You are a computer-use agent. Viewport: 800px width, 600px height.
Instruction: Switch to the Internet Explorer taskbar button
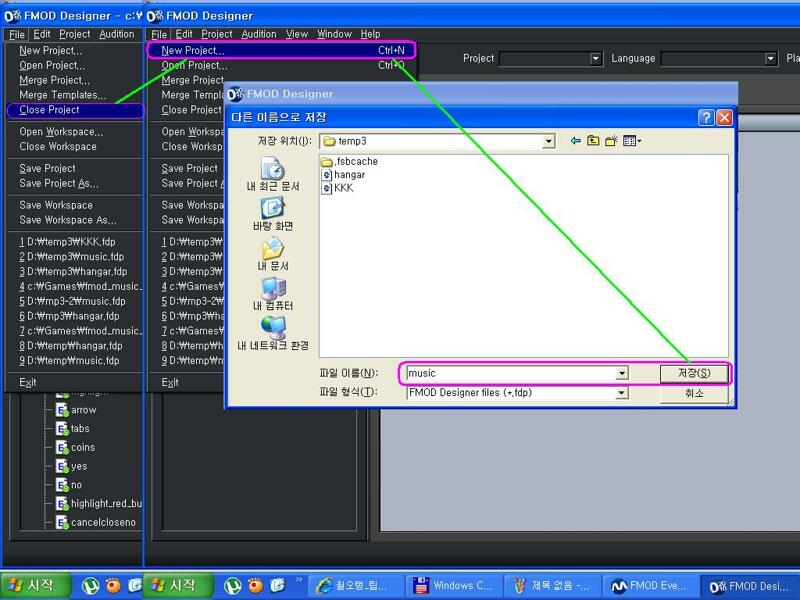click(357, 586)
